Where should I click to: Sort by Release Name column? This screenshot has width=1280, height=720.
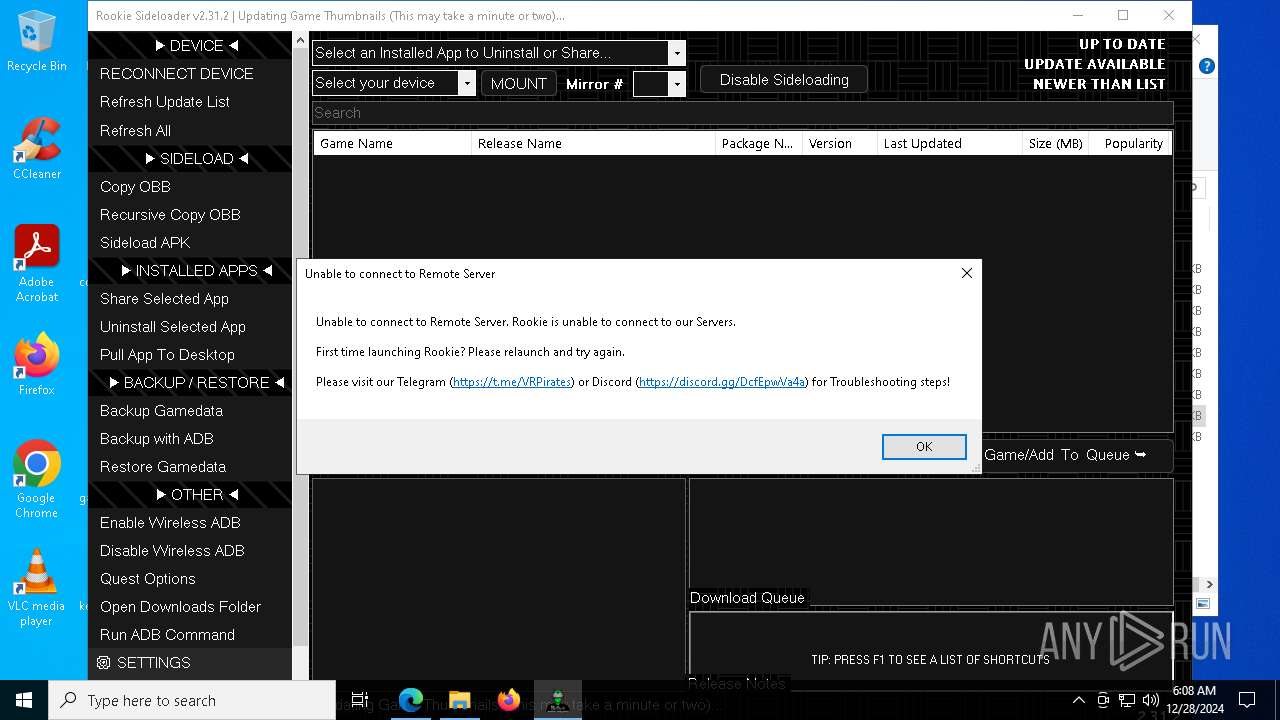(593, 144)
